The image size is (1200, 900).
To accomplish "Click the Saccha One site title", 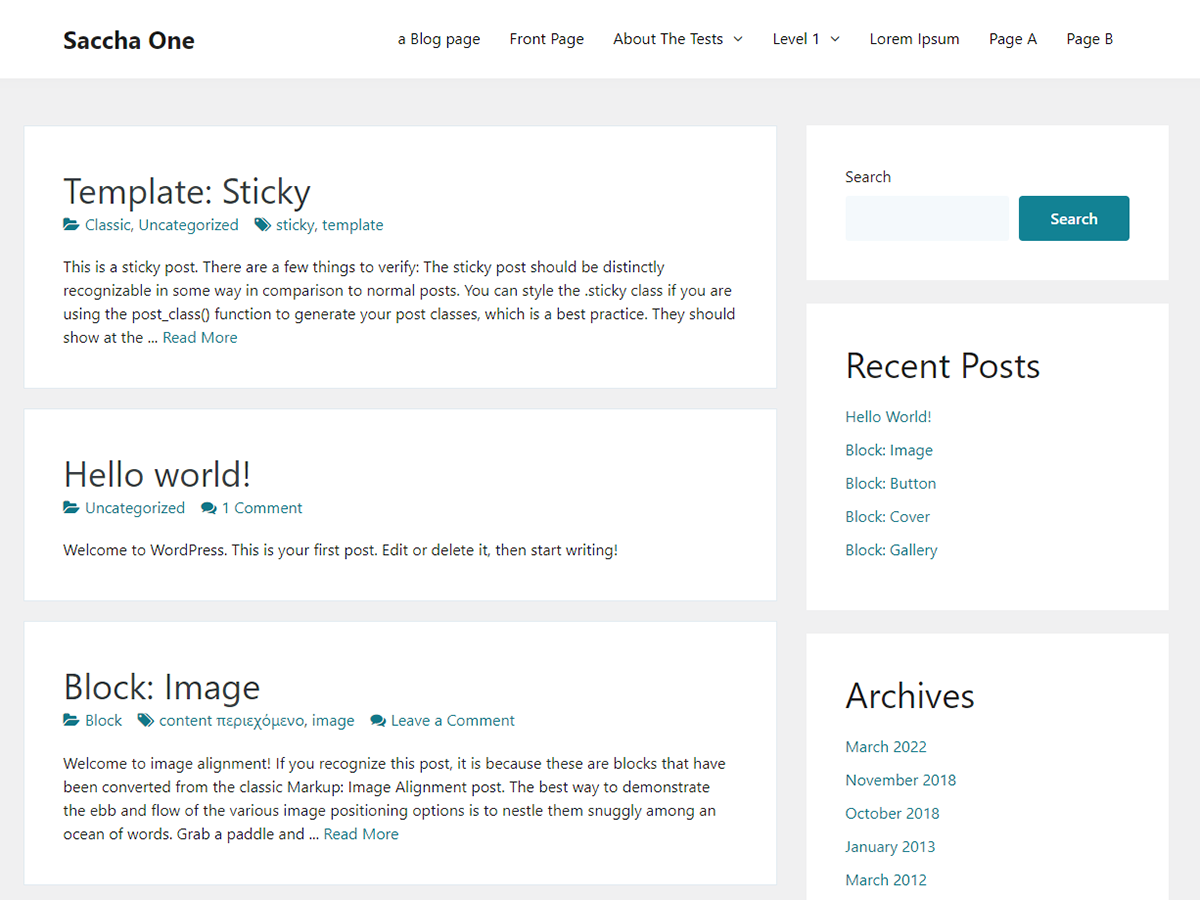I will coord(128,41).
